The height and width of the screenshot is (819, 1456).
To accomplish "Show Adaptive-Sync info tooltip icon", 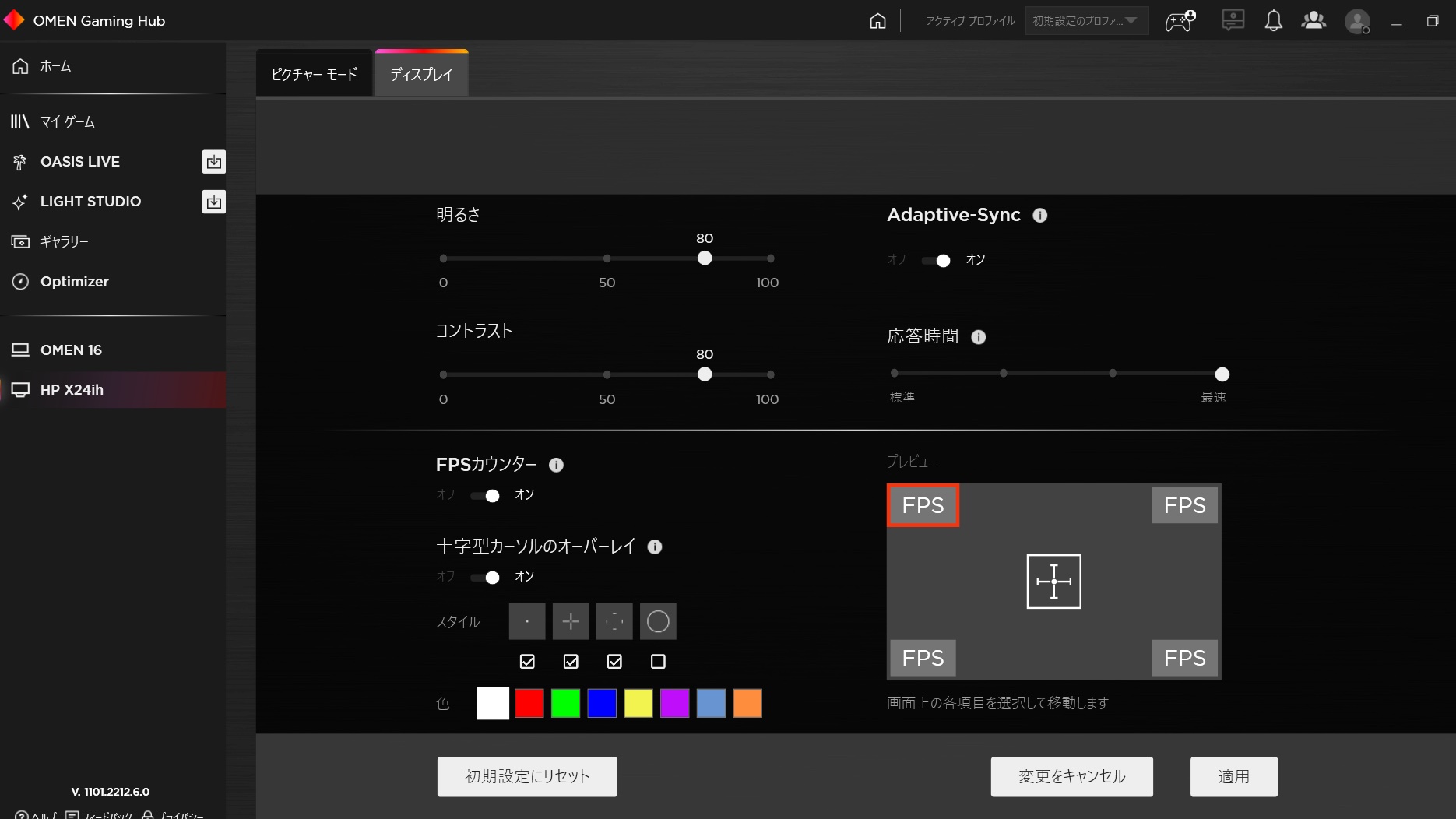I will [1040, 216].
